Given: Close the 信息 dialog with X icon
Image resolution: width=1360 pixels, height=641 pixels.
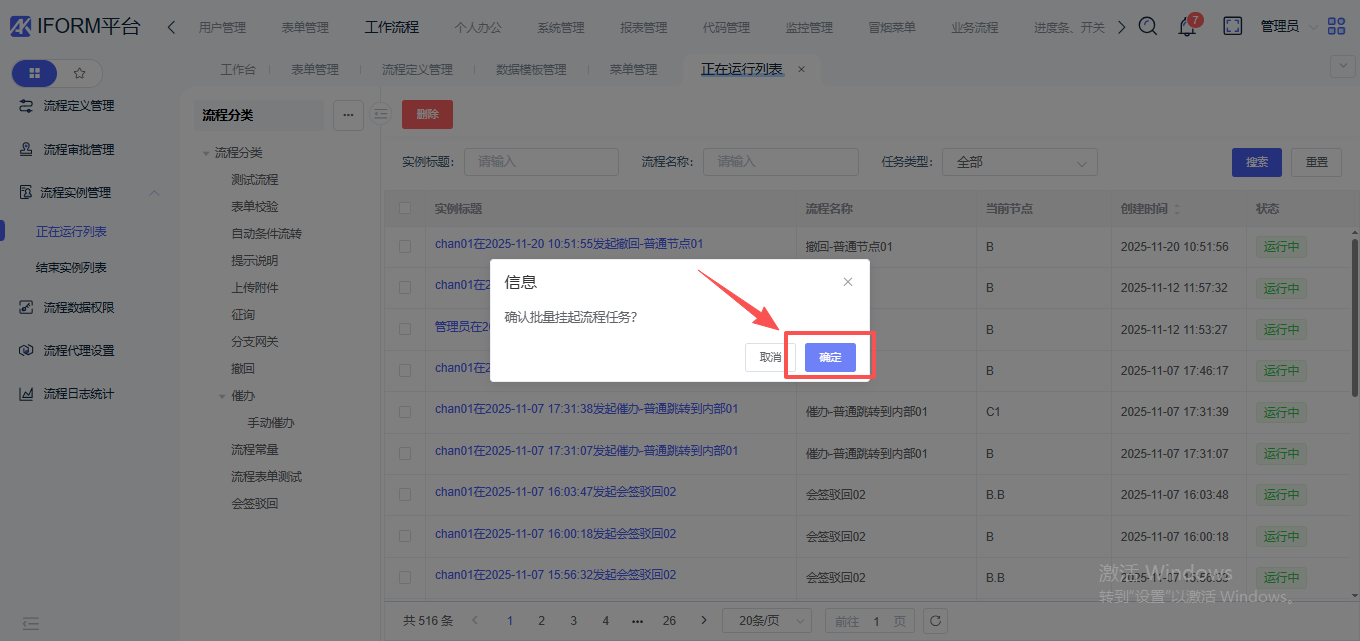Looking at the screenshot, I should 848,282.
